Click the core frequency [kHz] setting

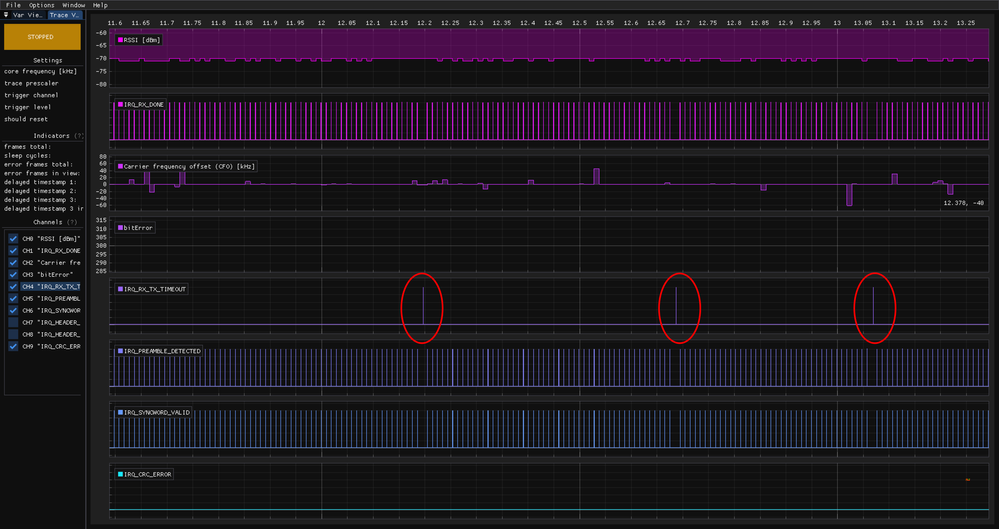pyautogui.click(x=38, y=71)
